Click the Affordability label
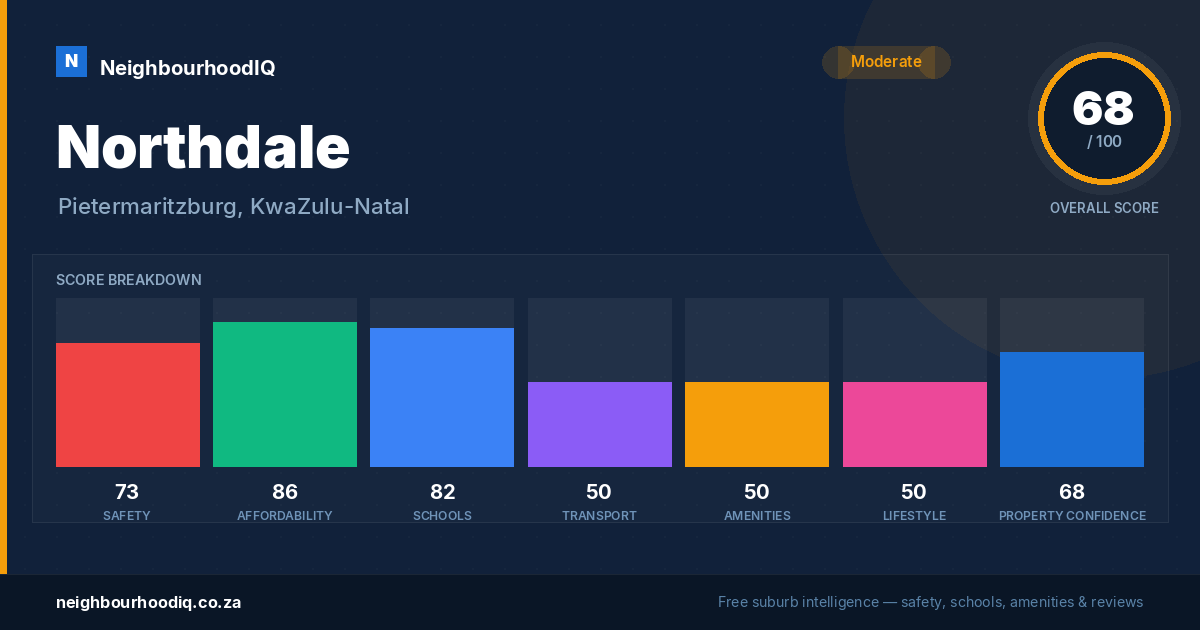This screenshot has height=630, width=1200. point(285,516)
